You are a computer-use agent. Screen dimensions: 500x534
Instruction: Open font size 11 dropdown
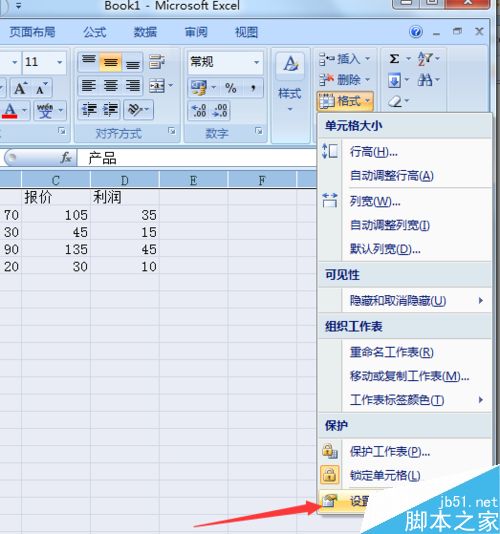[60, 62]
